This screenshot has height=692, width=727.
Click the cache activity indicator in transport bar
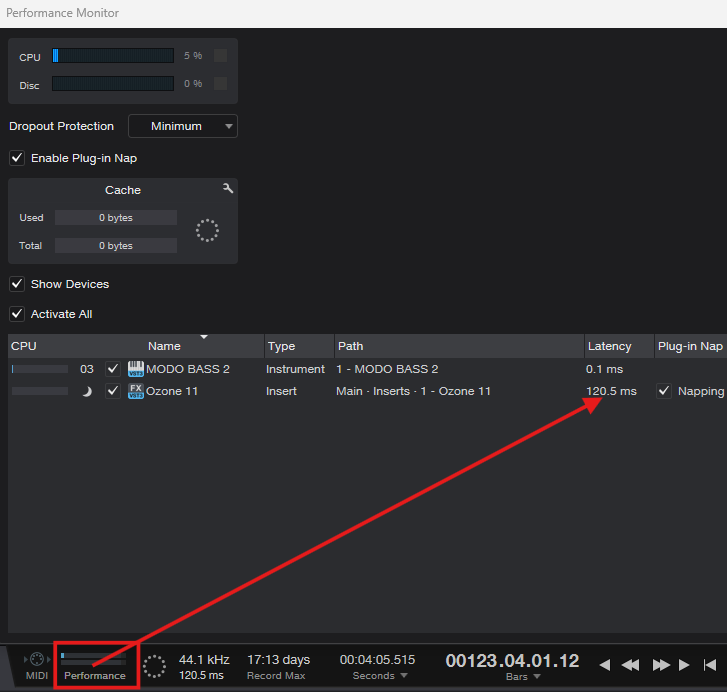click(154, 667)
